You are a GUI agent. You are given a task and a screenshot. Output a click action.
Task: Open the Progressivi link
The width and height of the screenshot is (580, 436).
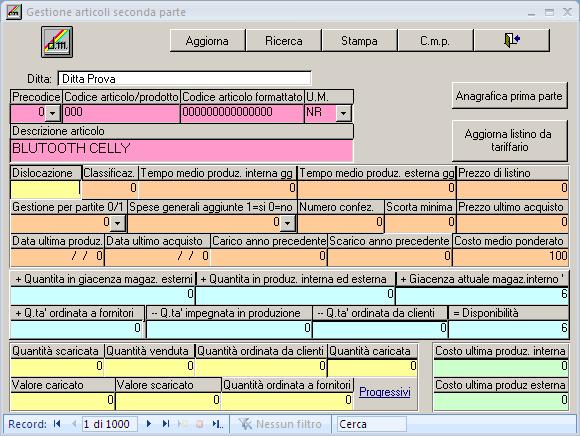(x=385, y=392)
